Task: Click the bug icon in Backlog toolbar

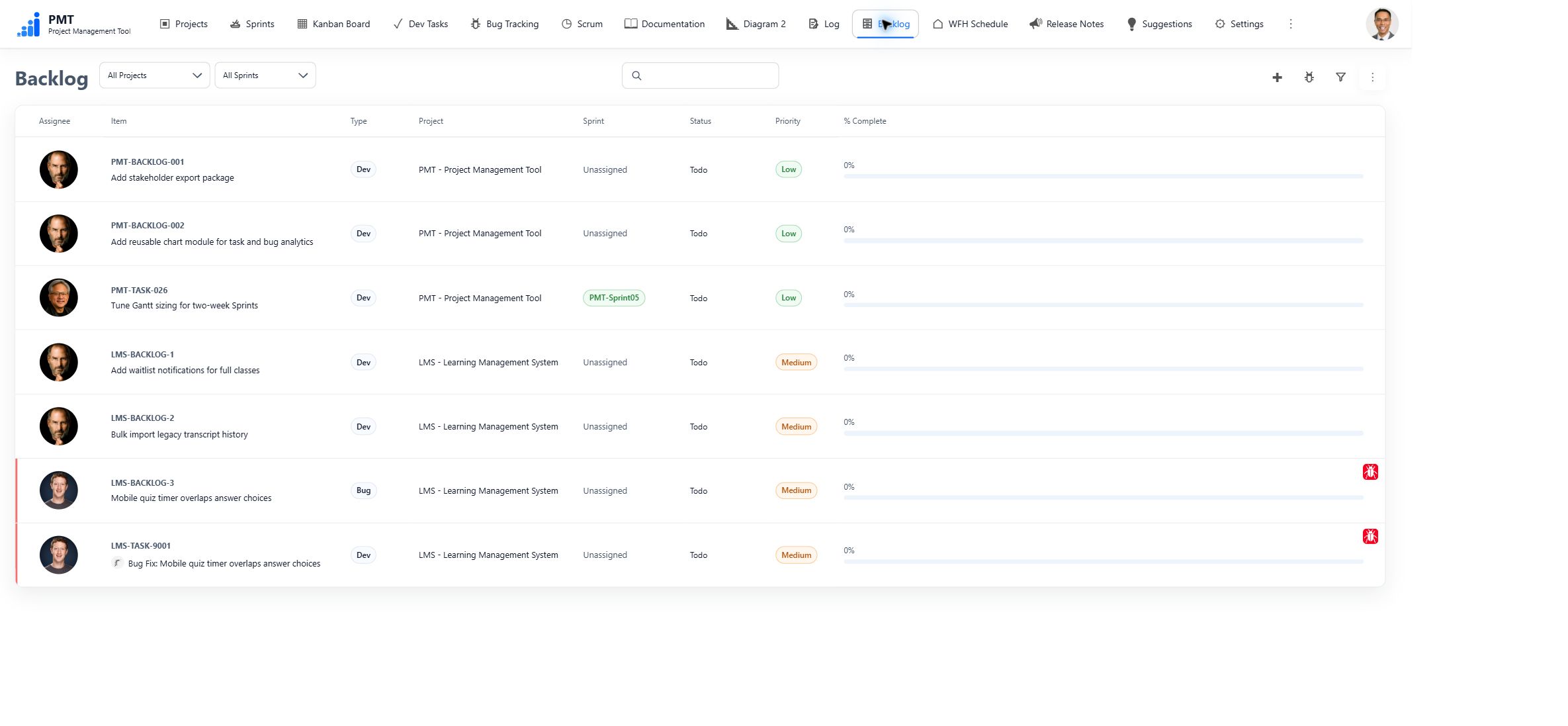Action: 1309,77
